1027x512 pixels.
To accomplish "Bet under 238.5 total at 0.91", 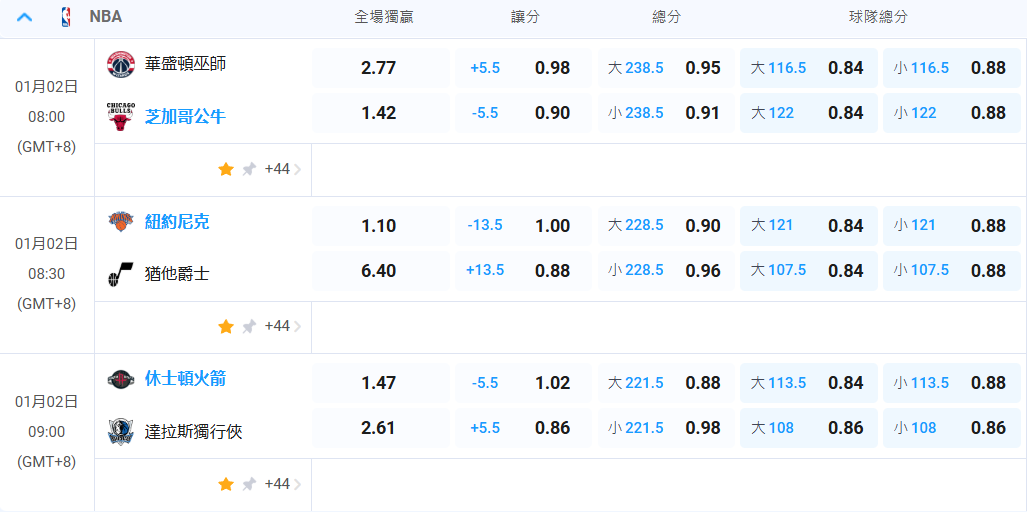I will 666,113.
